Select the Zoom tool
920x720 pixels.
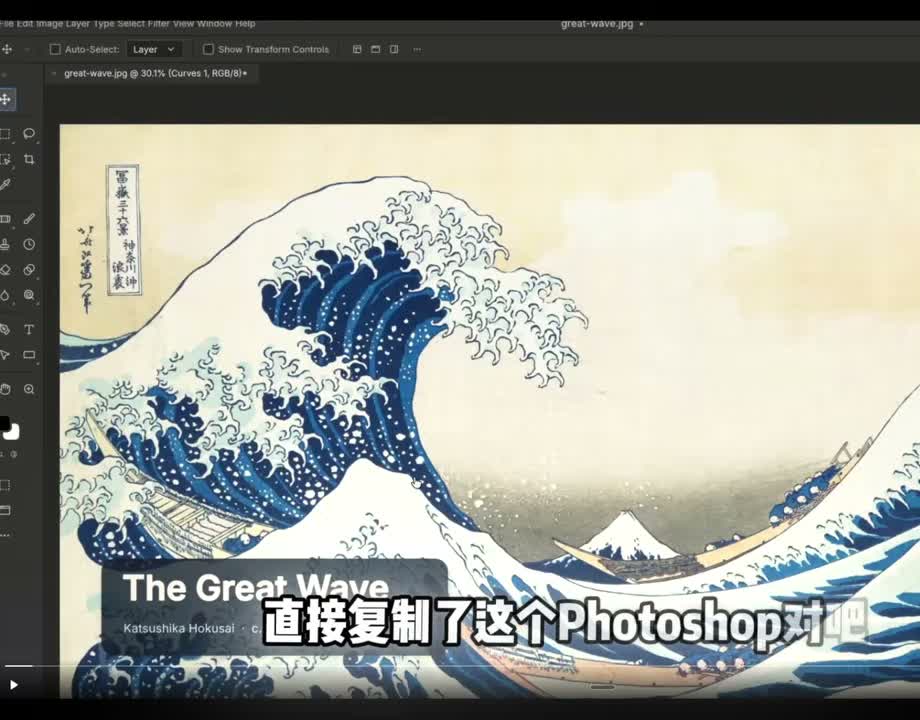coord(29,389)
